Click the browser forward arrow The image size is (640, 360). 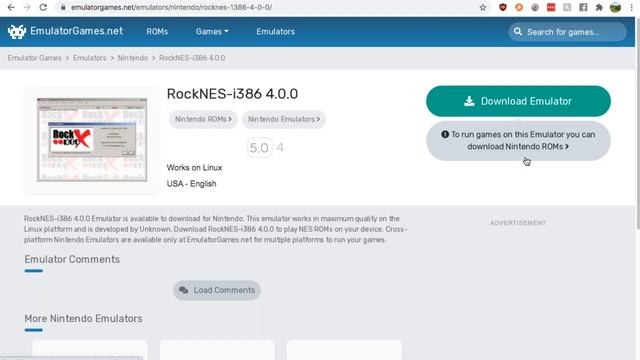coord(27,7)
